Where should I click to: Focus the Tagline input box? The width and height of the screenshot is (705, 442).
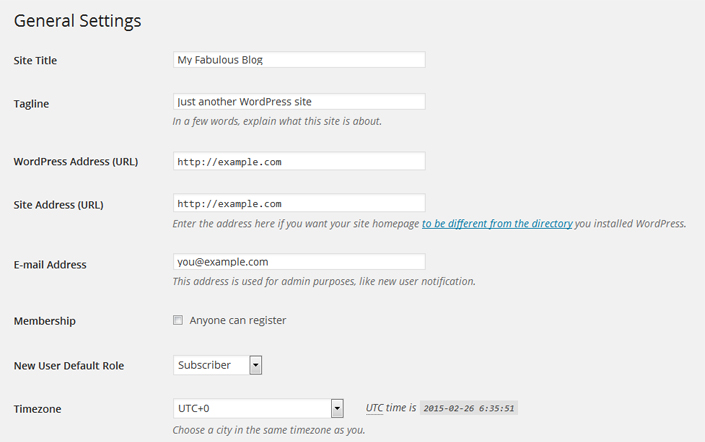[x=299, y=102]
